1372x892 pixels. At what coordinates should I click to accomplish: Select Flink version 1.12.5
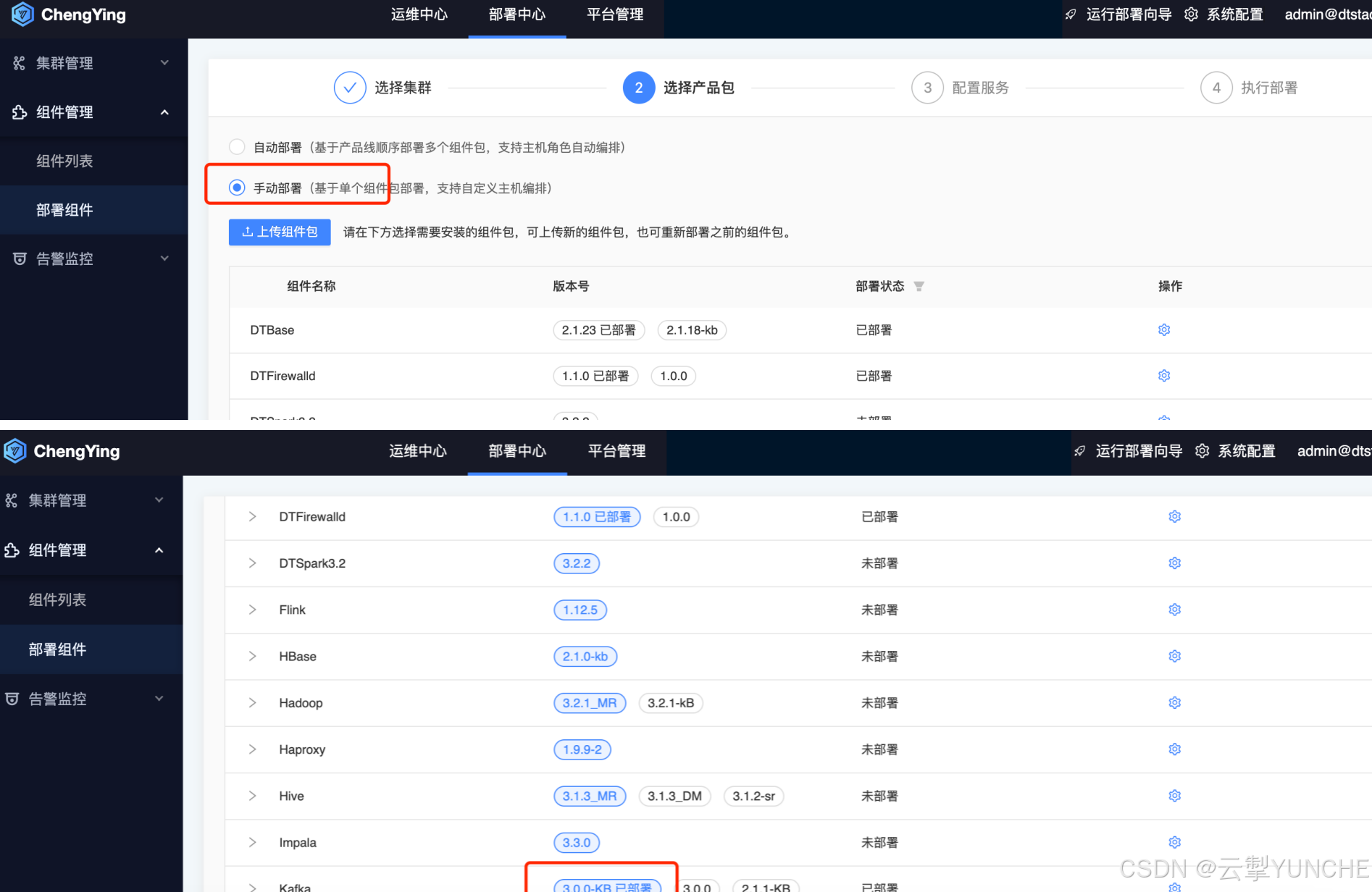point(580,610)
